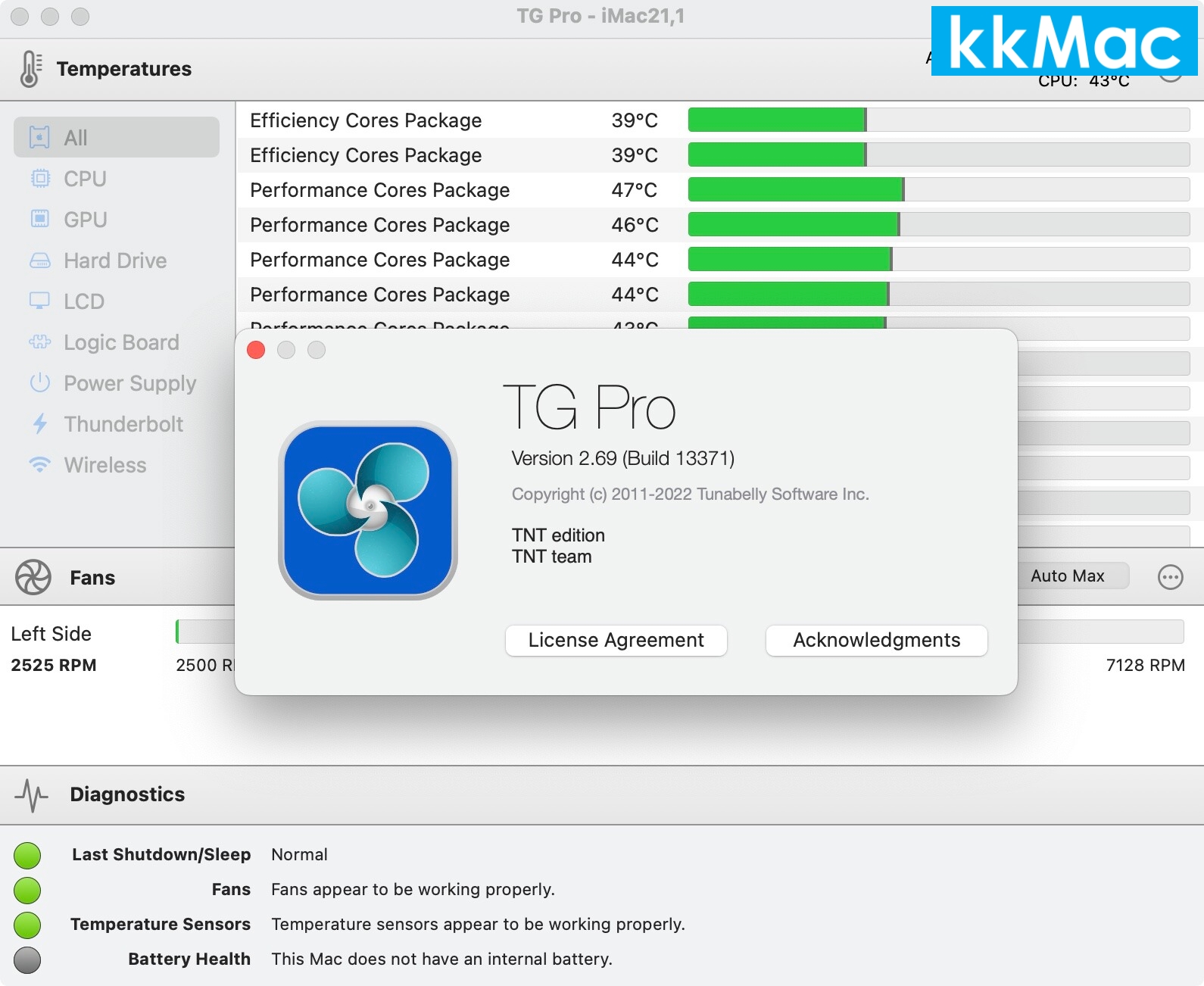Select the 46°C Performance Cores Package row
This screenshot has width=1204, height=986.
point(720,225)
